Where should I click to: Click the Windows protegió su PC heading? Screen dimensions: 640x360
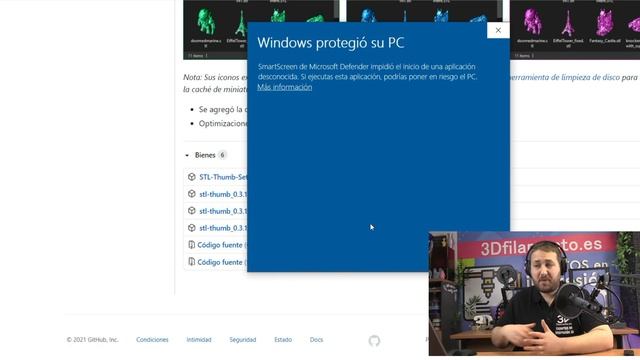pos(331,43)
